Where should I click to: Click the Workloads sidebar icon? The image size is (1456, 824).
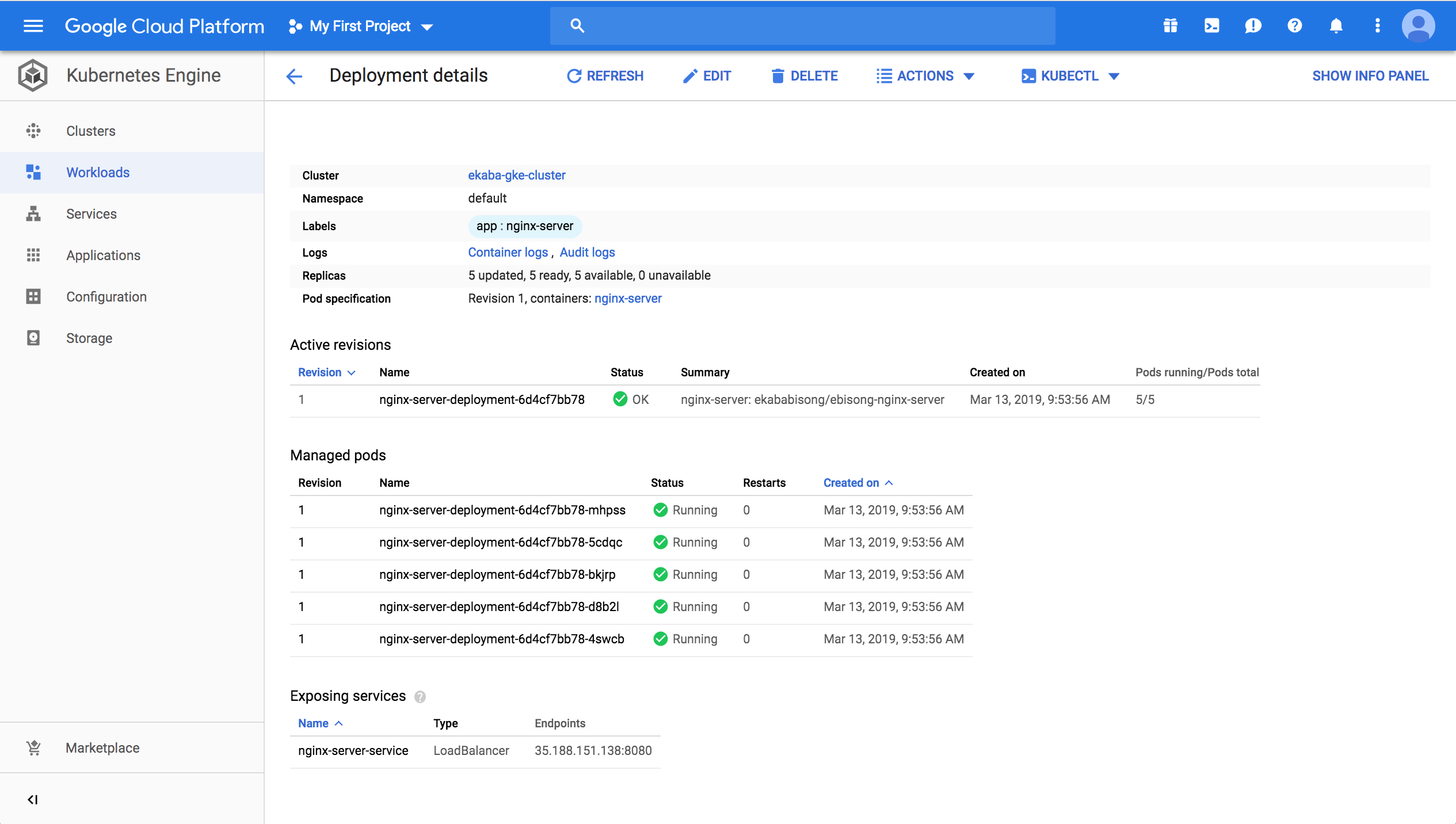pyautogui.click(x=33, y=172)
